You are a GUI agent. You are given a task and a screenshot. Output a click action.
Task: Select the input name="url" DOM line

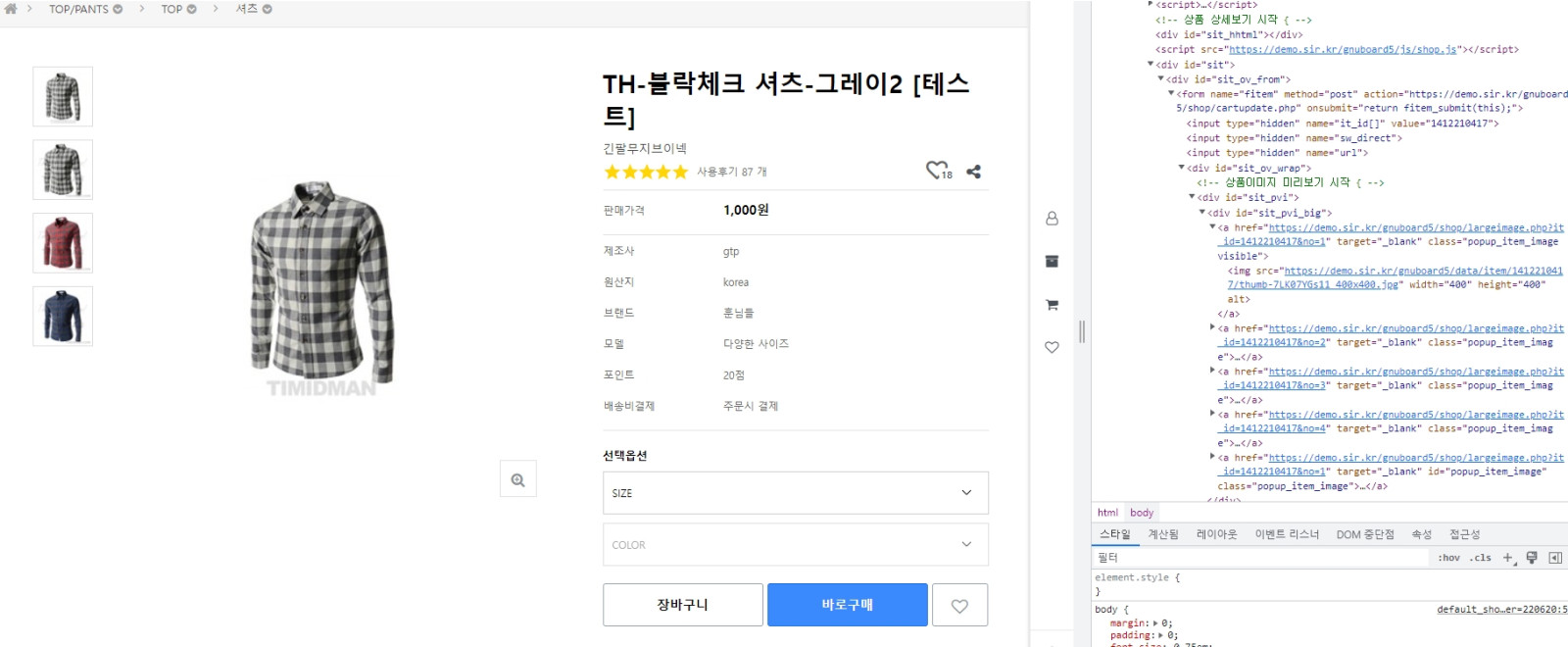[1277, 153]
